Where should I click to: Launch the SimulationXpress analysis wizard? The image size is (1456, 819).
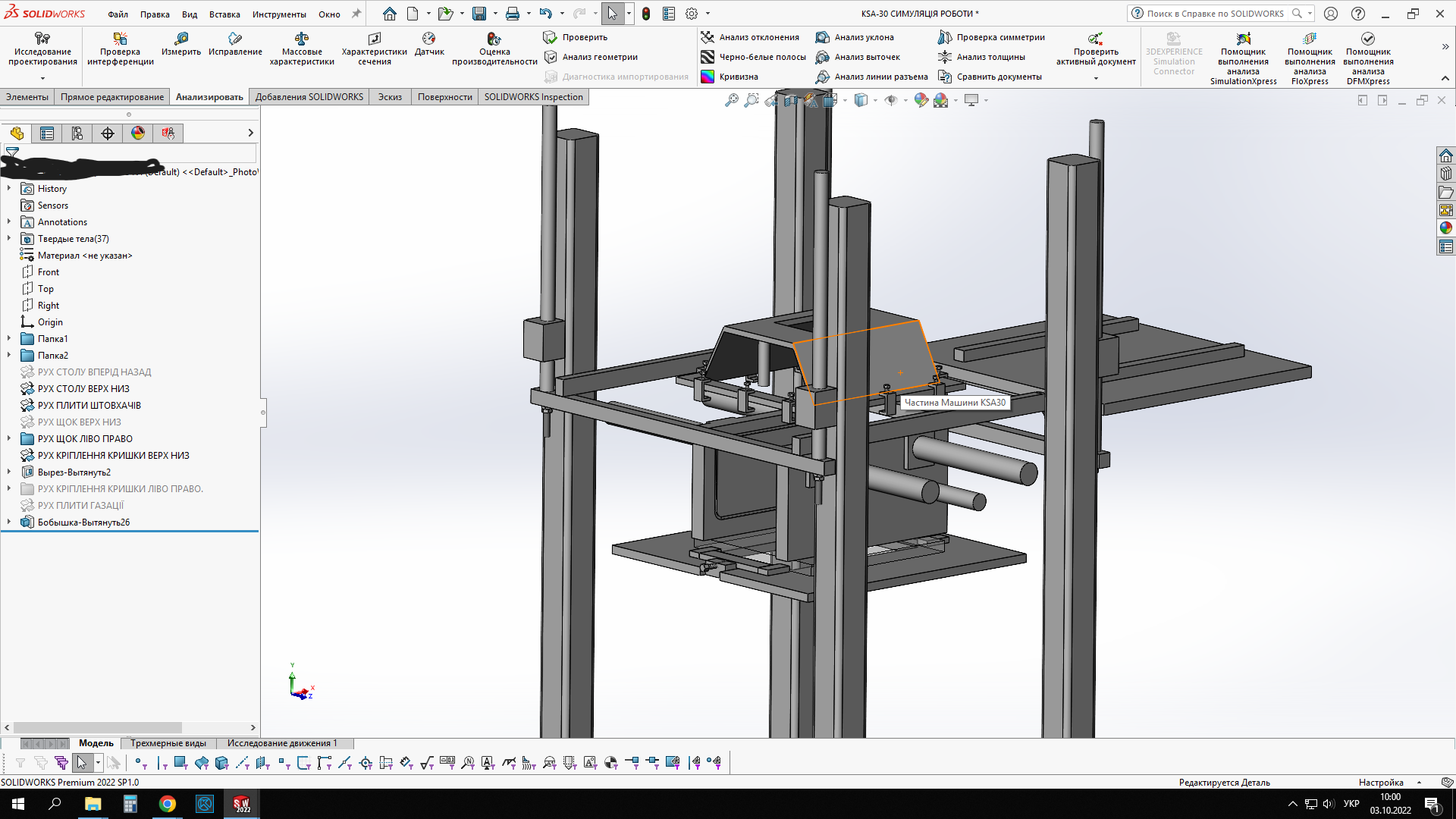(1243, 58)
